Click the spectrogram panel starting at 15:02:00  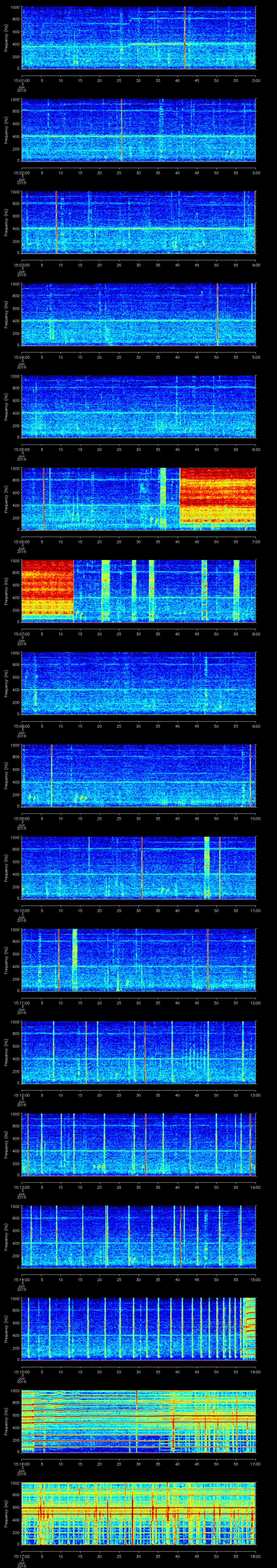click(139, 130)
